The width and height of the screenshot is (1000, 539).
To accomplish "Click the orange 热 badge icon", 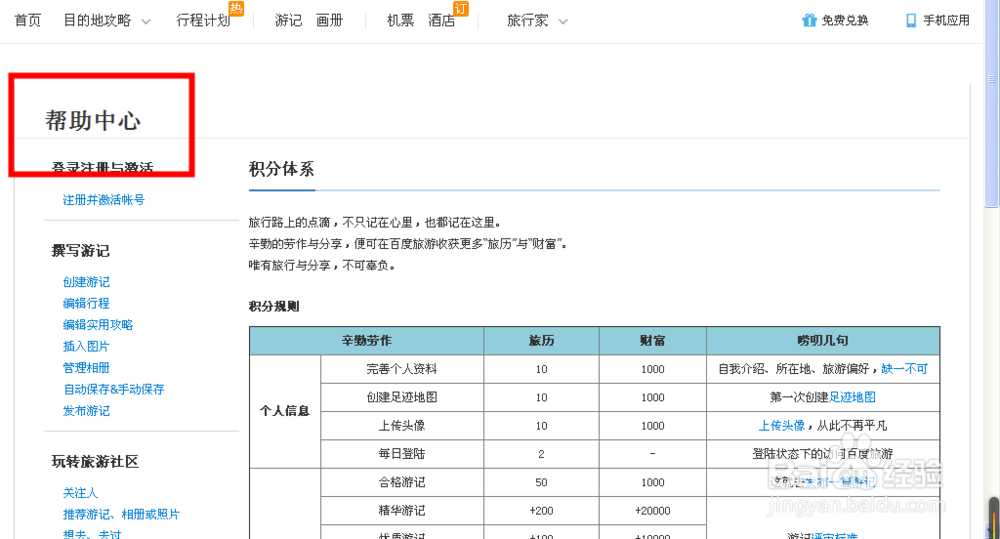I will click(x=237, y=8).
